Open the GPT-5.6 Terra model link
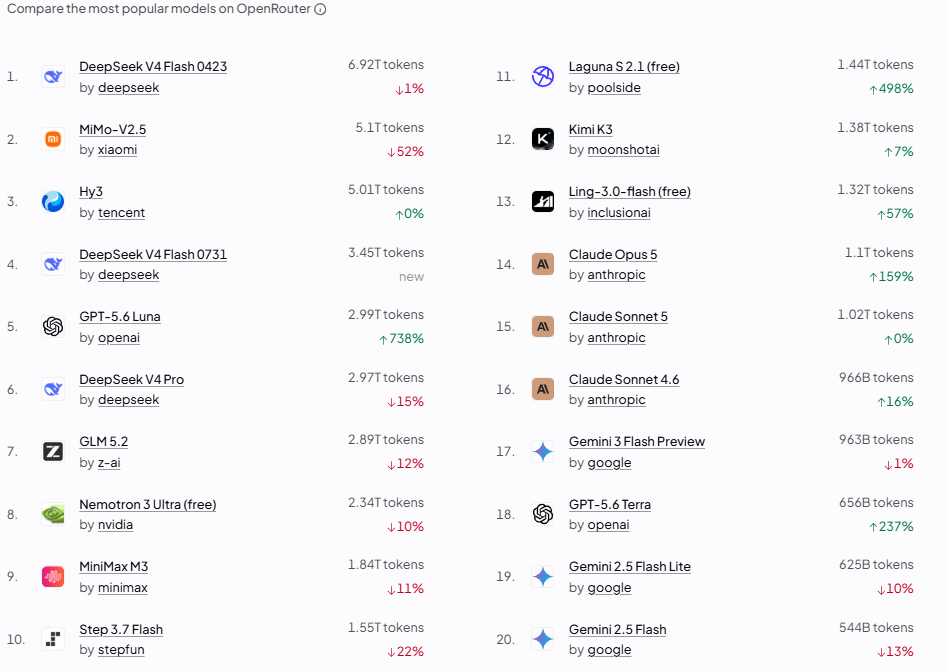Viewport: 947px width, 672px height. (610, 505)
